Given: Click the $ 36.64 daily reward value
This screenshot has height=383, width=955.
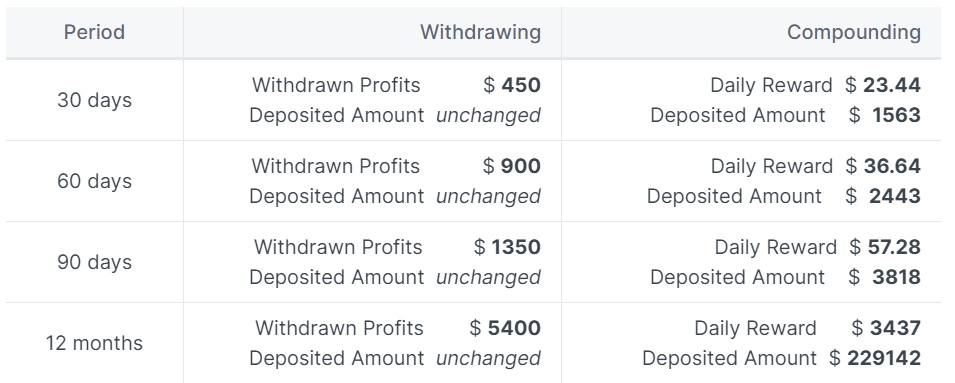Looking at the screenshot, I should click(883, 166).
